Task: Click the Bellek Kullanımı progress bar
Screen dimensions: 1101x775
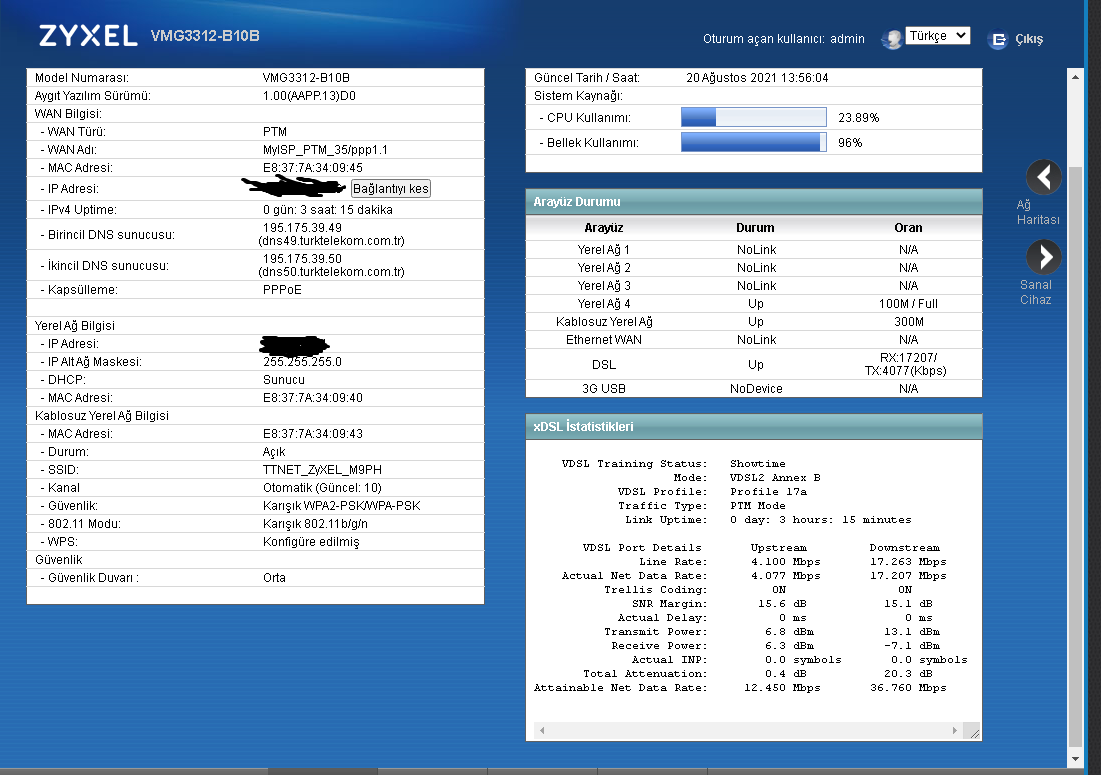Action: click(x=753, y=143)
